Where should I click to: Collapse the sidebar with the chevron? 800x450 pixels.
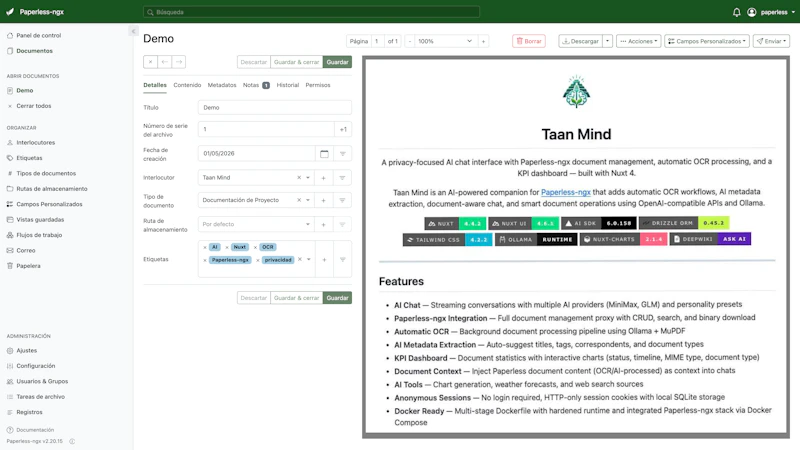(133, 31)
